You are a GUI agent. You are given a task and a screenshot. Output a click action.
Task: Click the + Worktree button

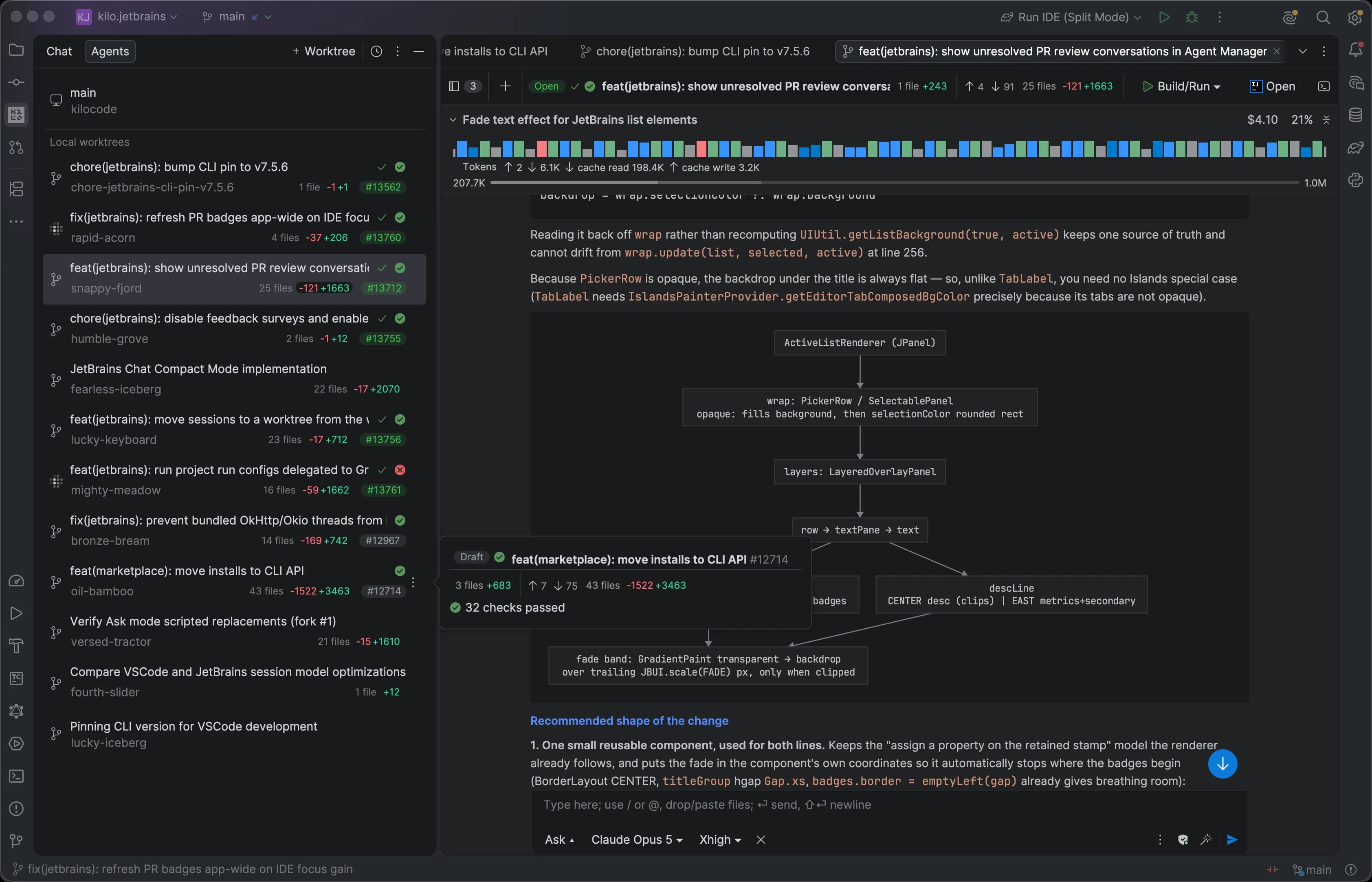click(x=324, y=52)
